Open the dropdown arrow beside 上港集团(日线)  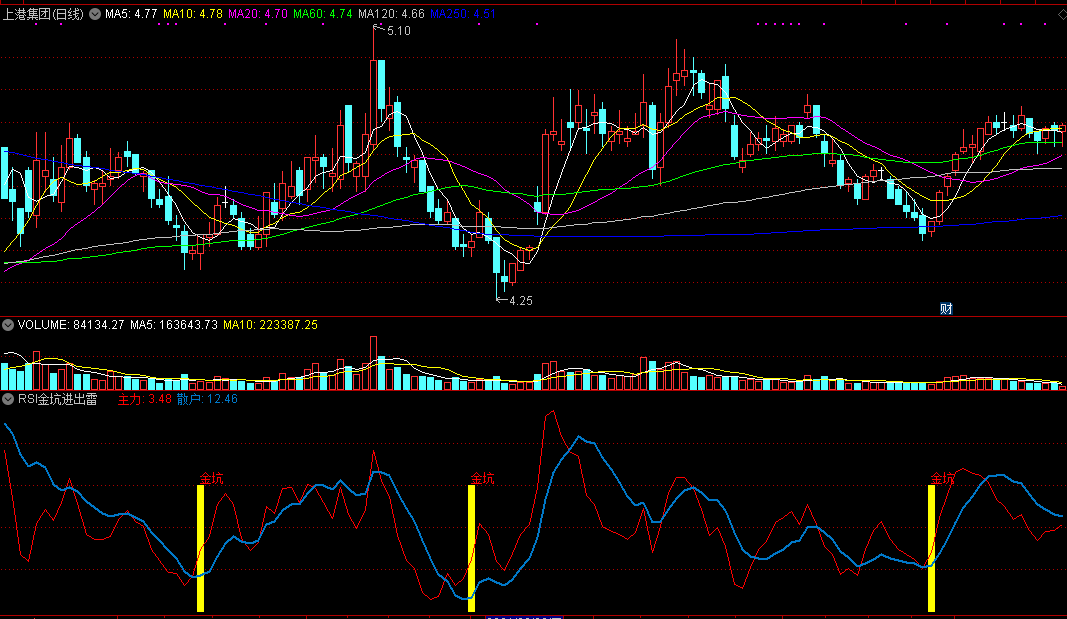[x=95, y=14]
